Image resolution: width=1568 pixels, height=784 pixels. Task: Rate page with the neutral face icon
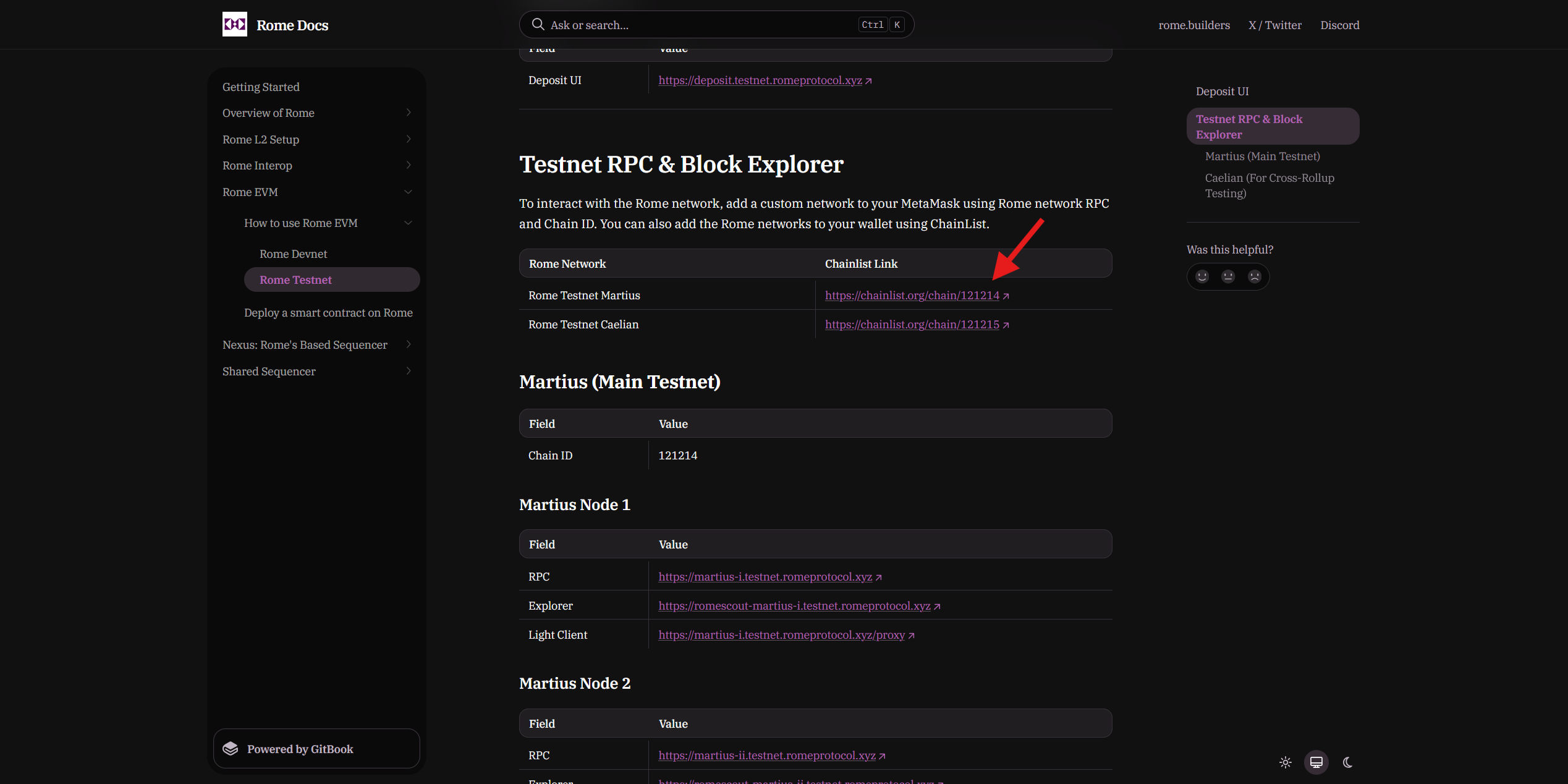pyautogui.click(x=1228, y=276)
